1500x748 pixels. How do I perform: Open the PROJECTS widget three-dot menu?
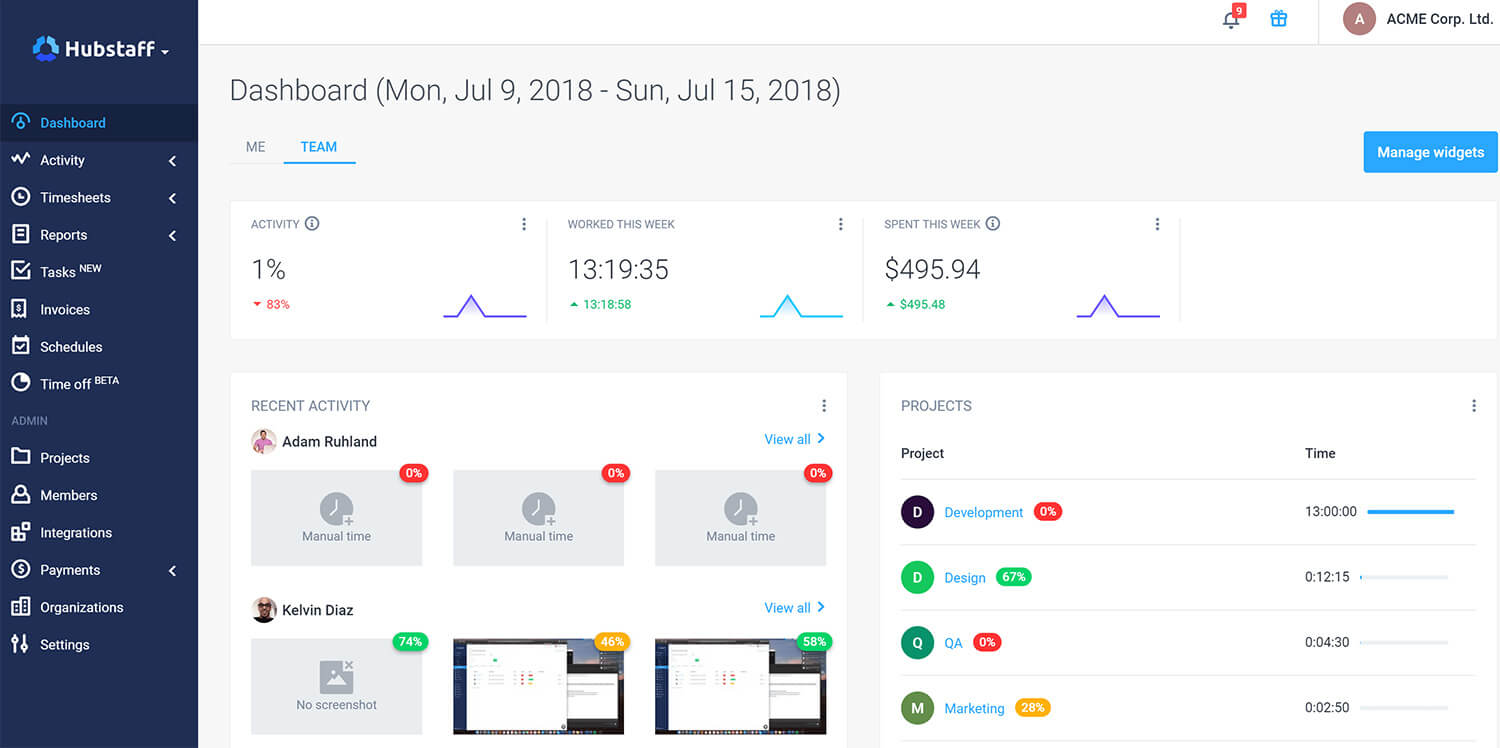click(x=1474, y=405)
